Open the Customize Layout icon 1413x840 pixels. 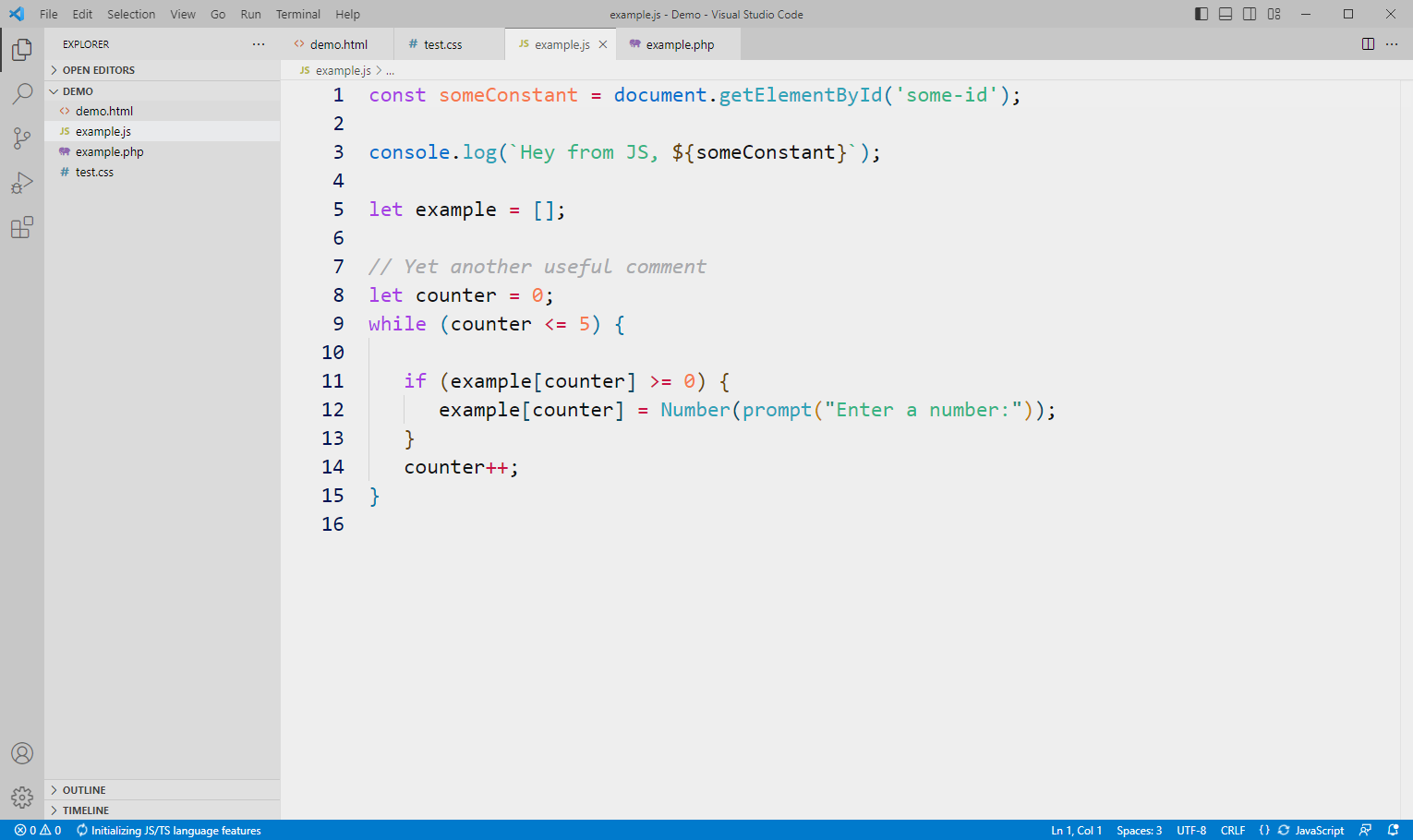(1274, 14)
